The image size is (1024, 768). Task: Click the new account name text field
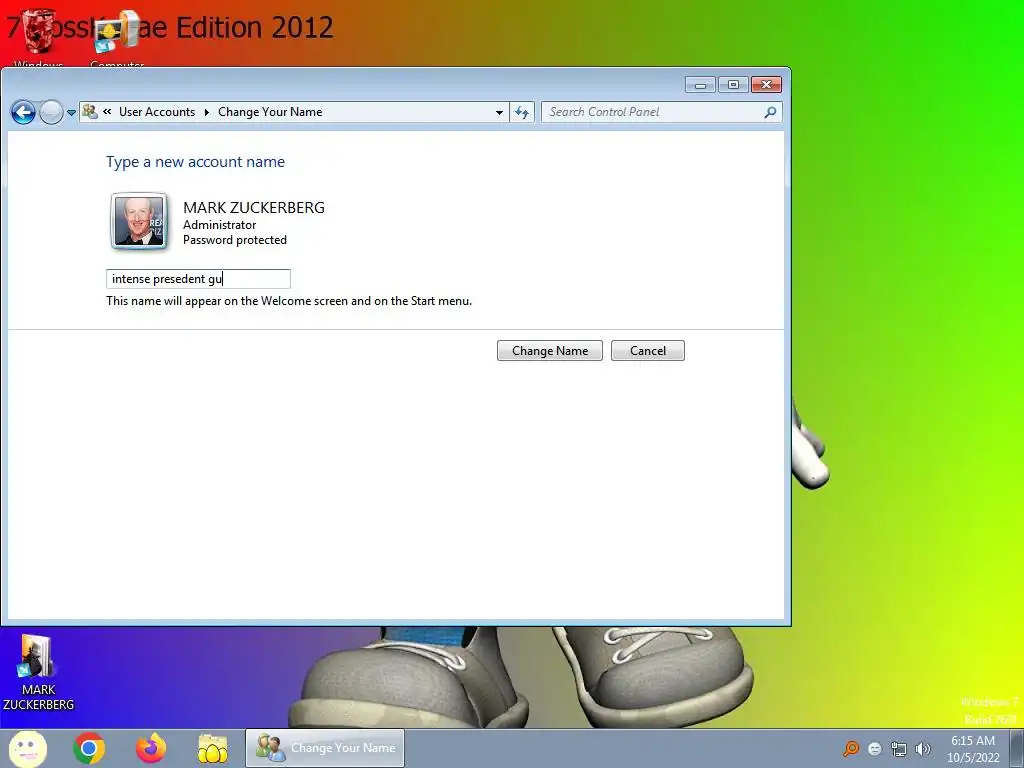click(198, 279)
